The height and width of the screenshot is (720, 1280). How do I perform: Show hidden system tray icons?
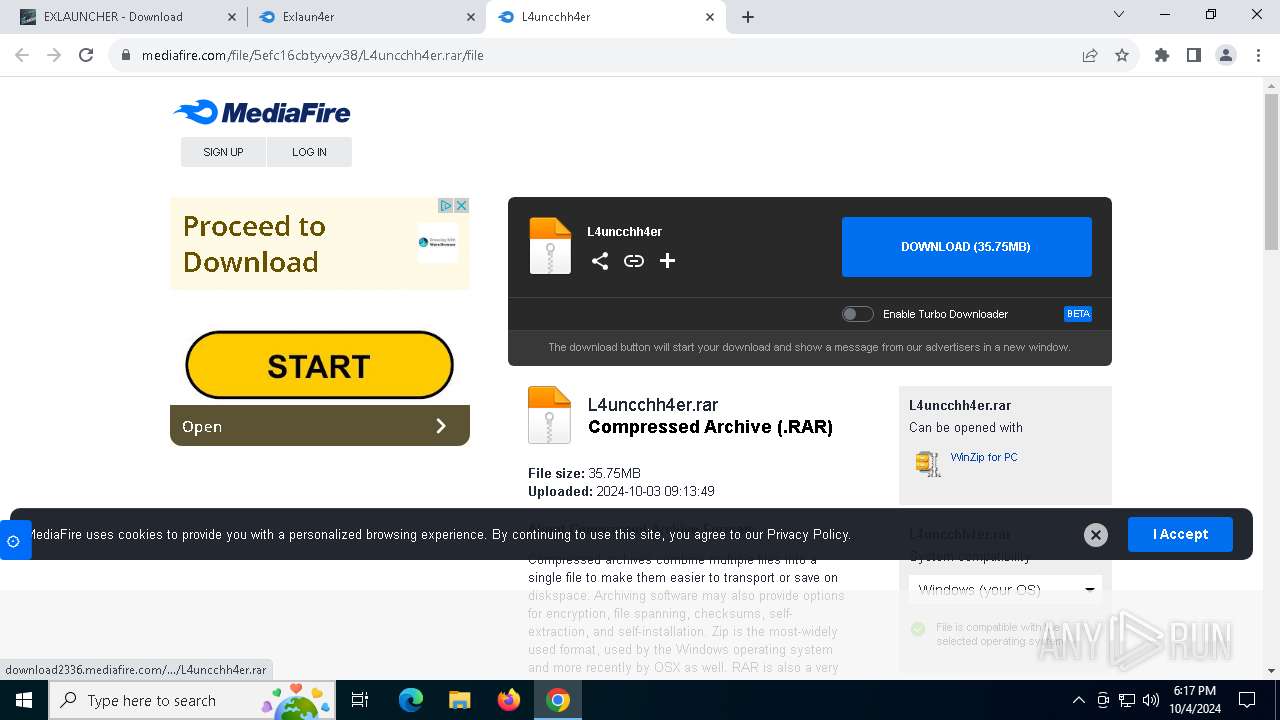pos(1078,700)
